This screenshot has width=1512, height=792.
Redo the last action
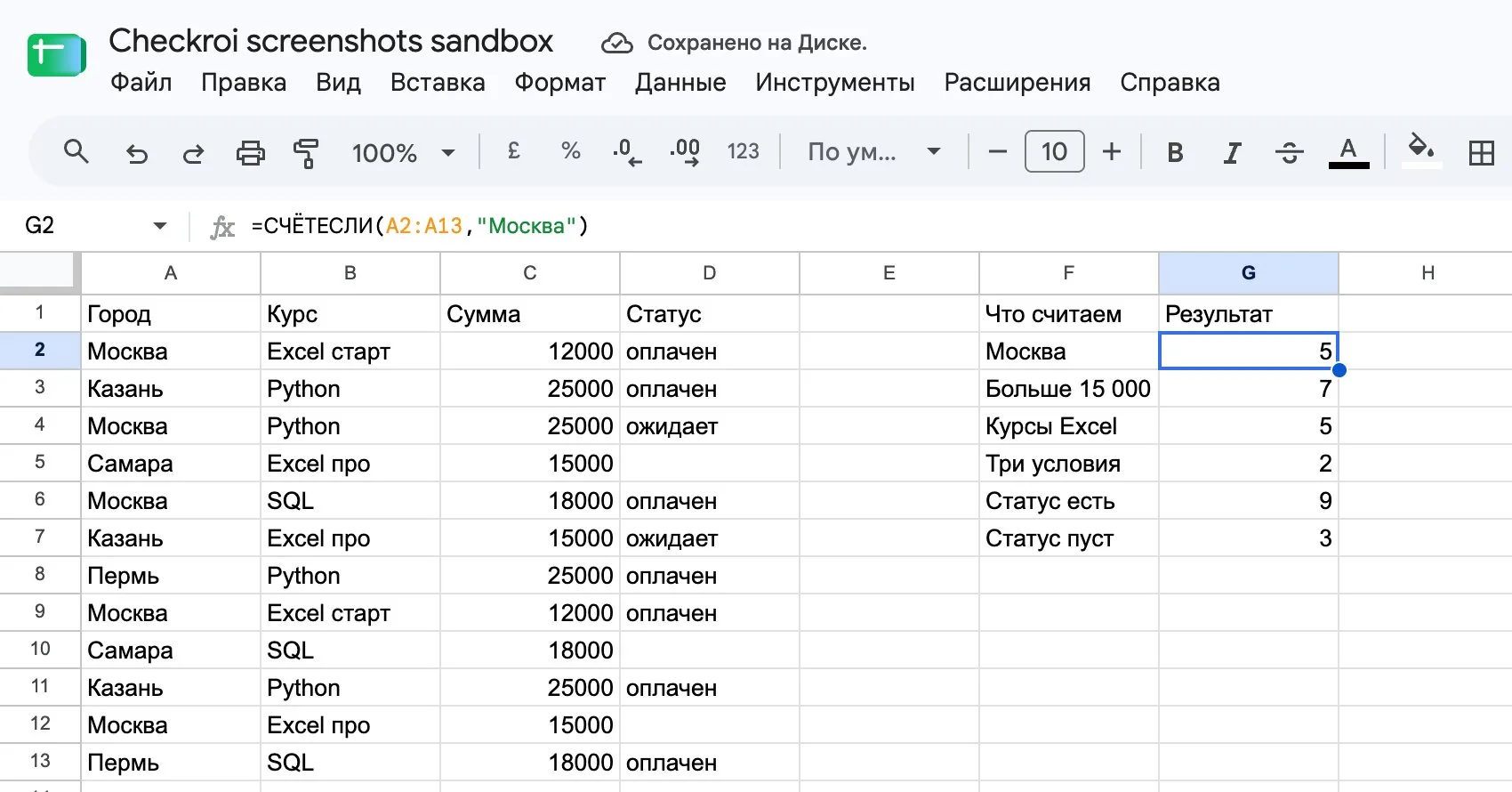click(193, 153)
